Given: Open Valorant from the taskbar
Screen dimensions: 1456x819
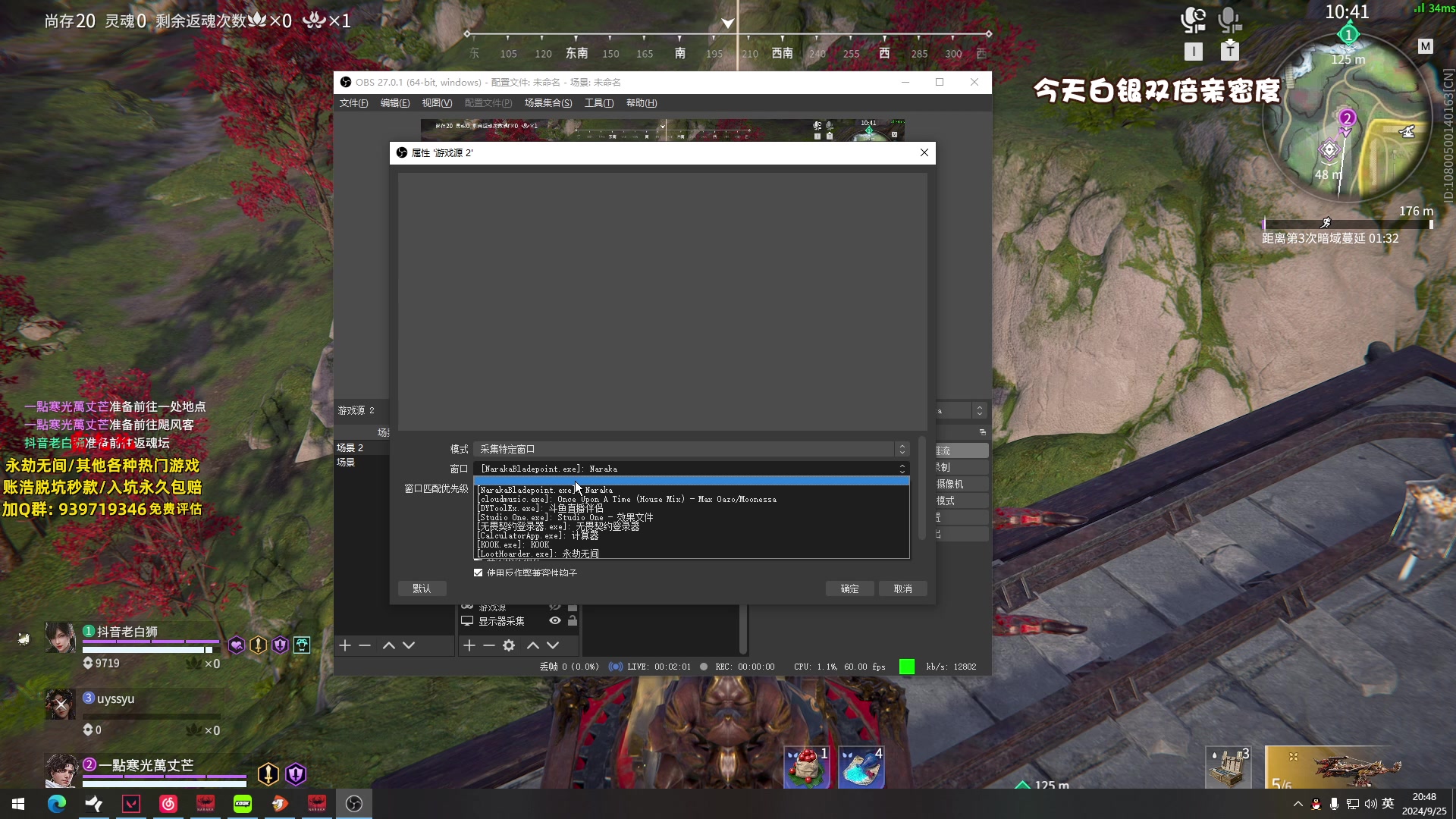Looking at the screenshot, I should pyautogui.click(x=131, y=804).
